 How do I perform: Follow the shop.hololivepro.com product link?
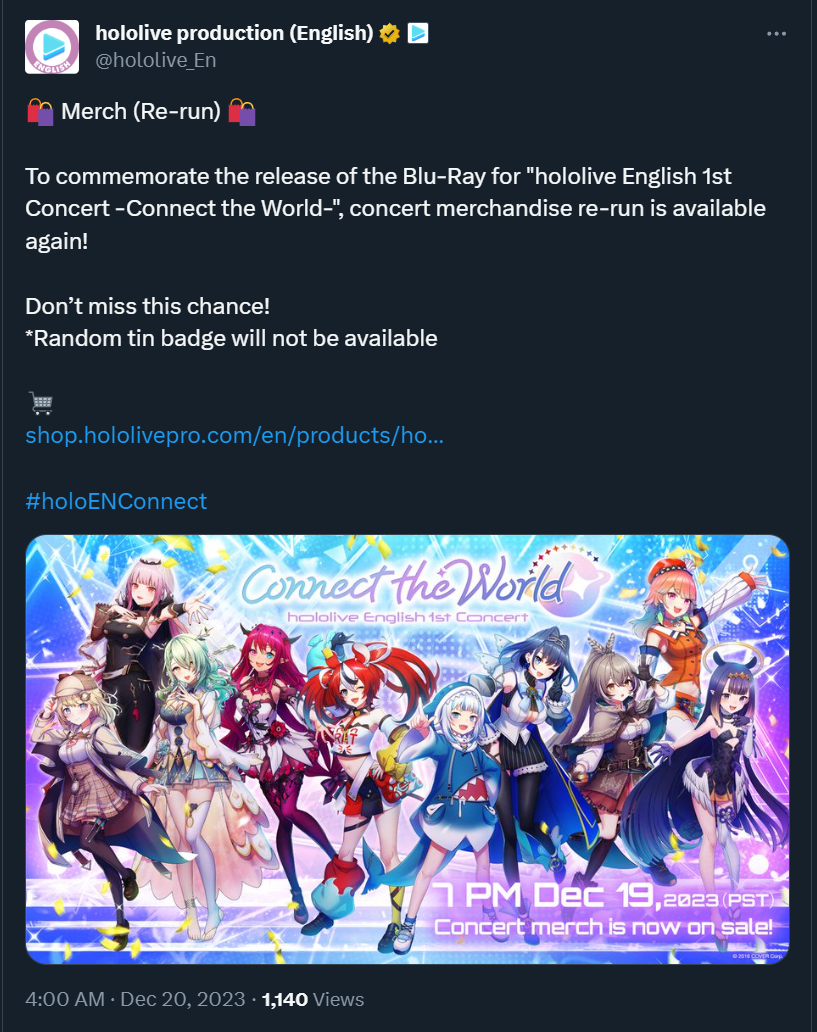click(234, 436)
